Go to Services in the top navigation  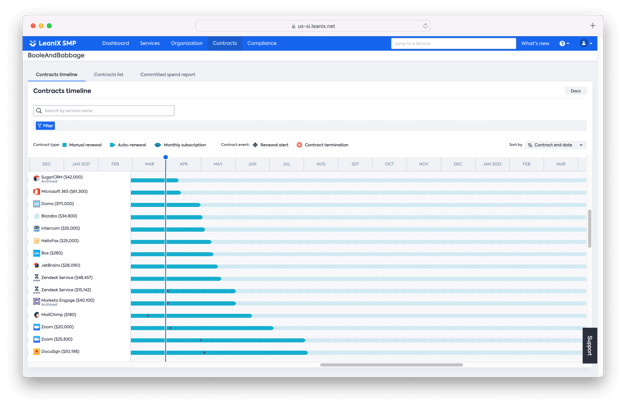[x=150, y=43]
